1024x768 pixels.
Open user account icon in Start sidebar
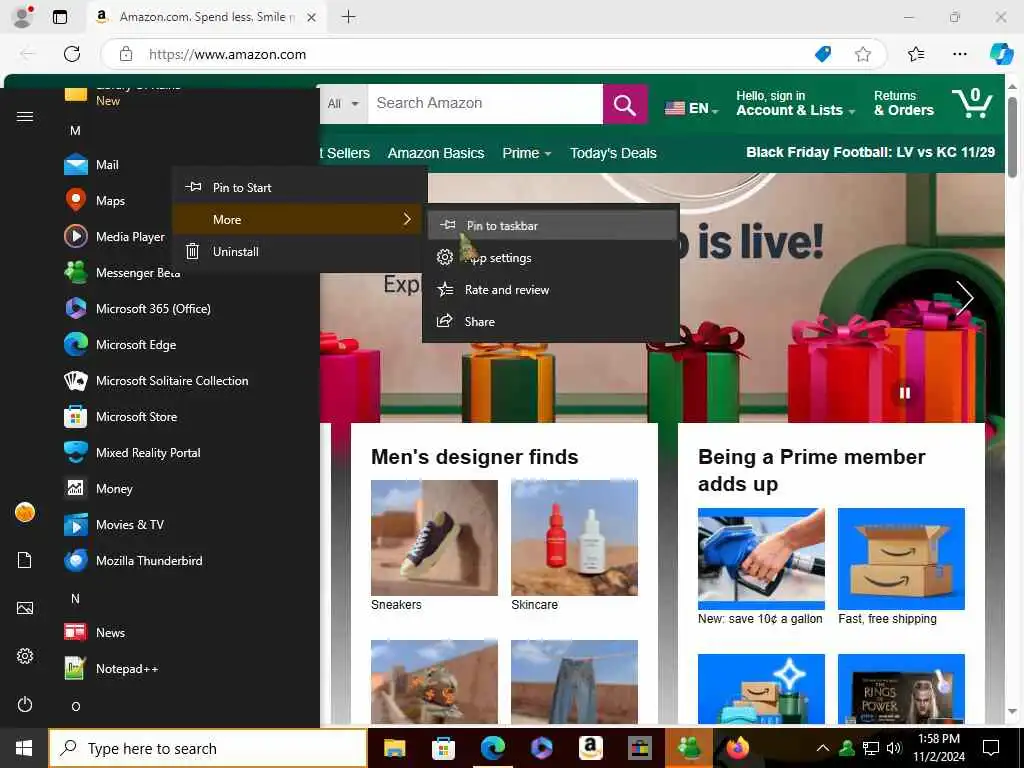tap(25, 513)
